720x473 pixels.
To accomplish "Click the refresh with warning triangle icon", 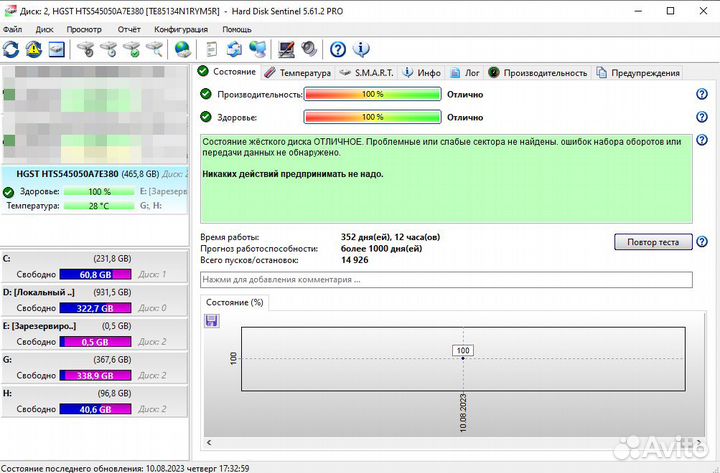I will click(34, 49).
